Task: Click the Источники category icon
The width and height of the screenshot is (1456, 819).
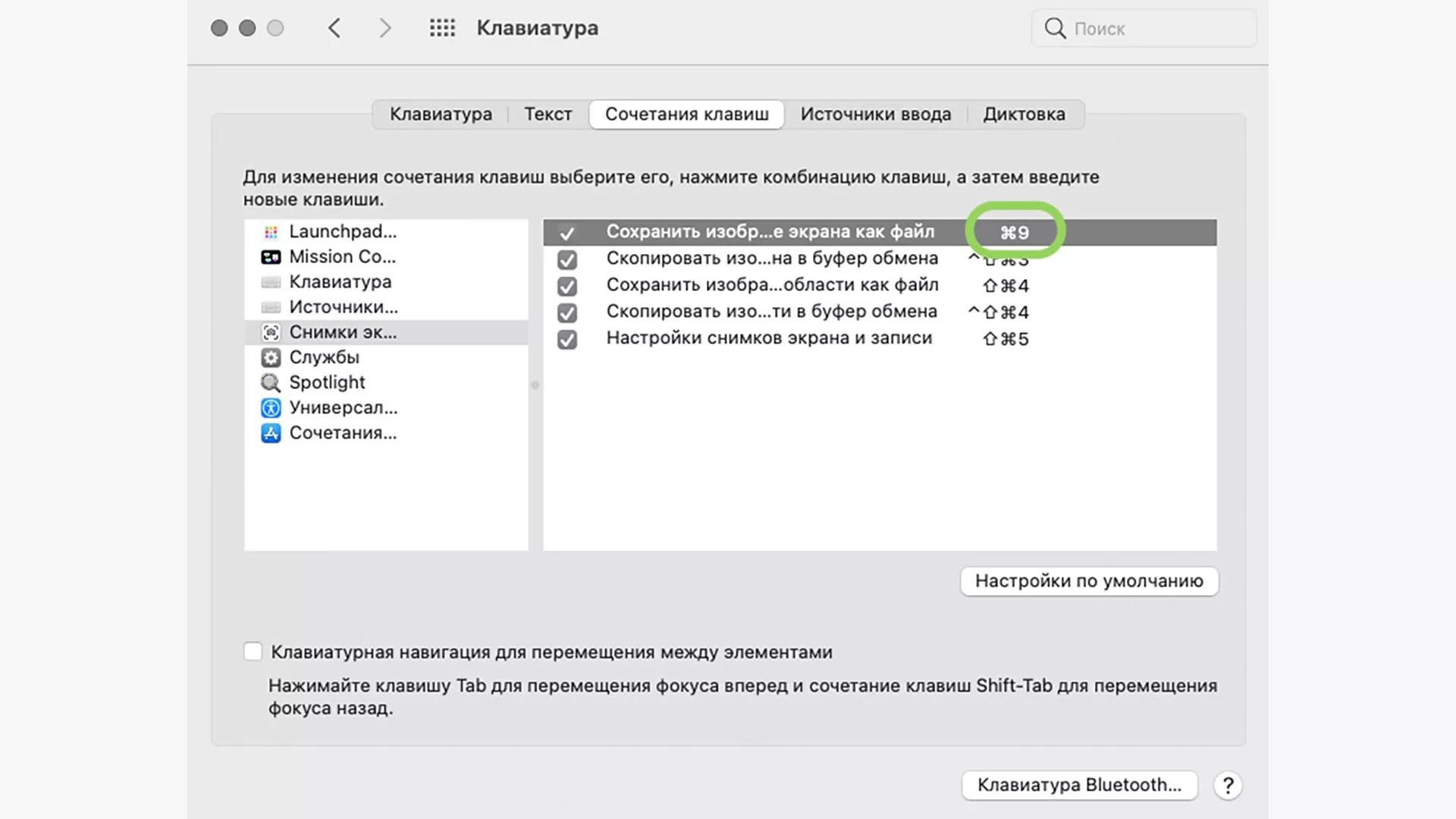Action: [271, 307]
